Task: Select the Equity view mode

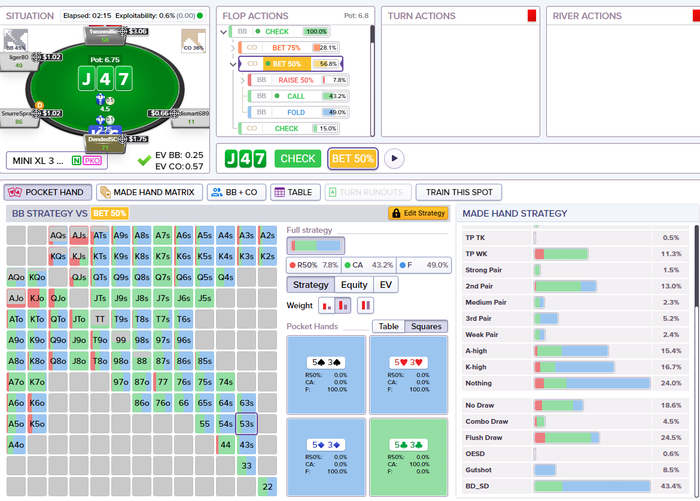Action: pyautogui.click(x=354, y=285)
